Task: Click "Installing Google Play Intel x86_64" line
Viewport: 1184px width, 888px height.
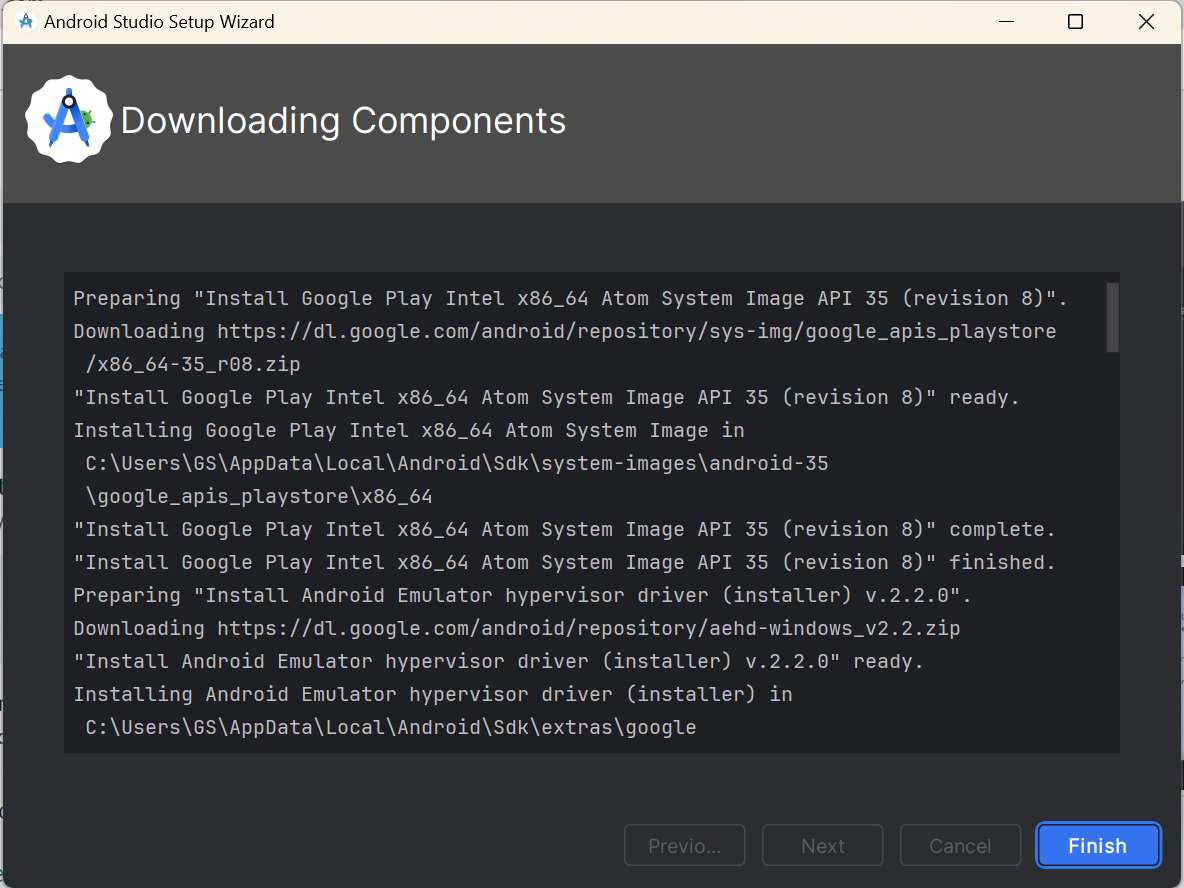Action: click(409, 430)
